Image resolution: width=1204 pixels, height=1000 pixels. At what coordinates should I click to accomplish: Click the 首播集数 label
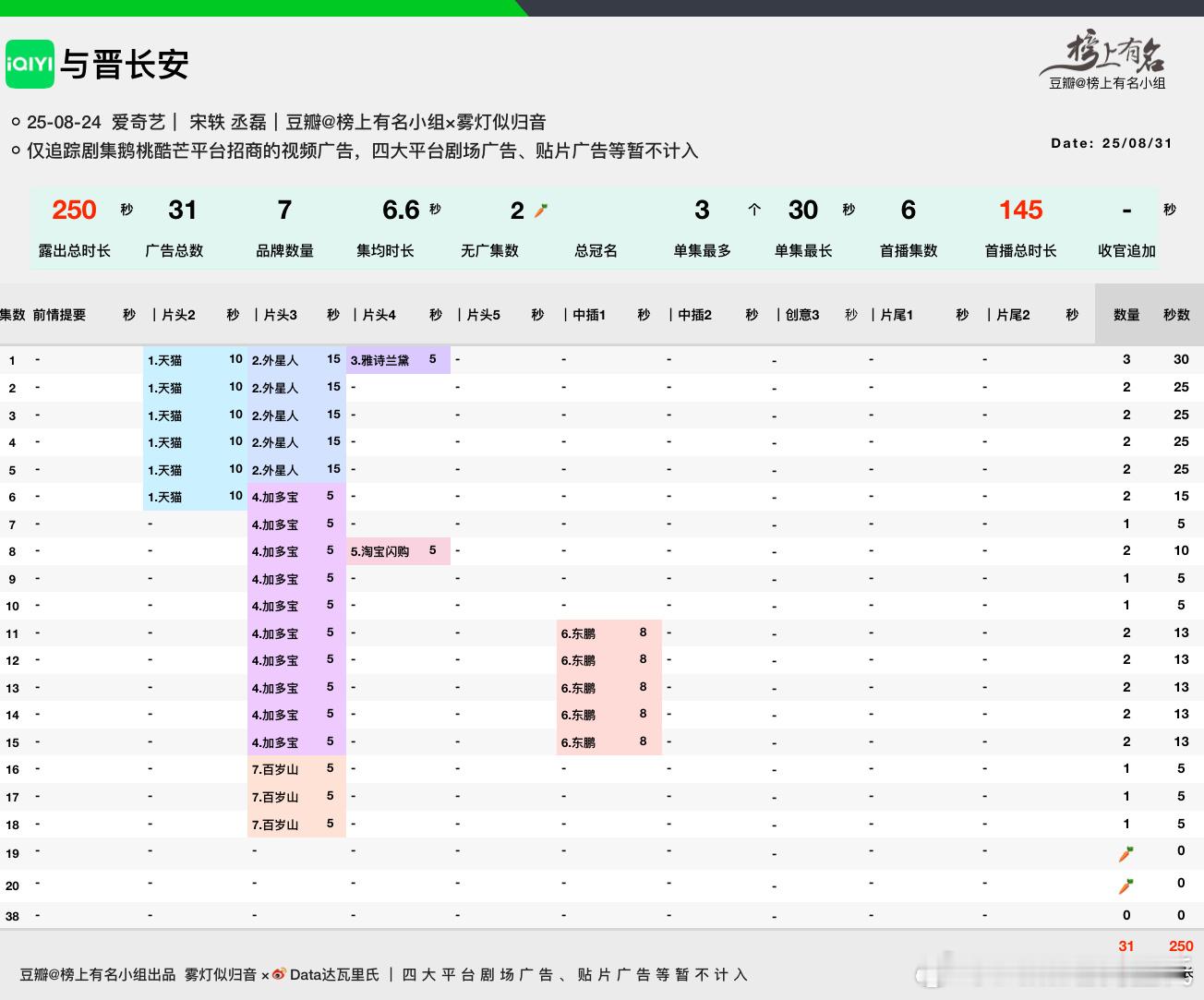point(909,250)
